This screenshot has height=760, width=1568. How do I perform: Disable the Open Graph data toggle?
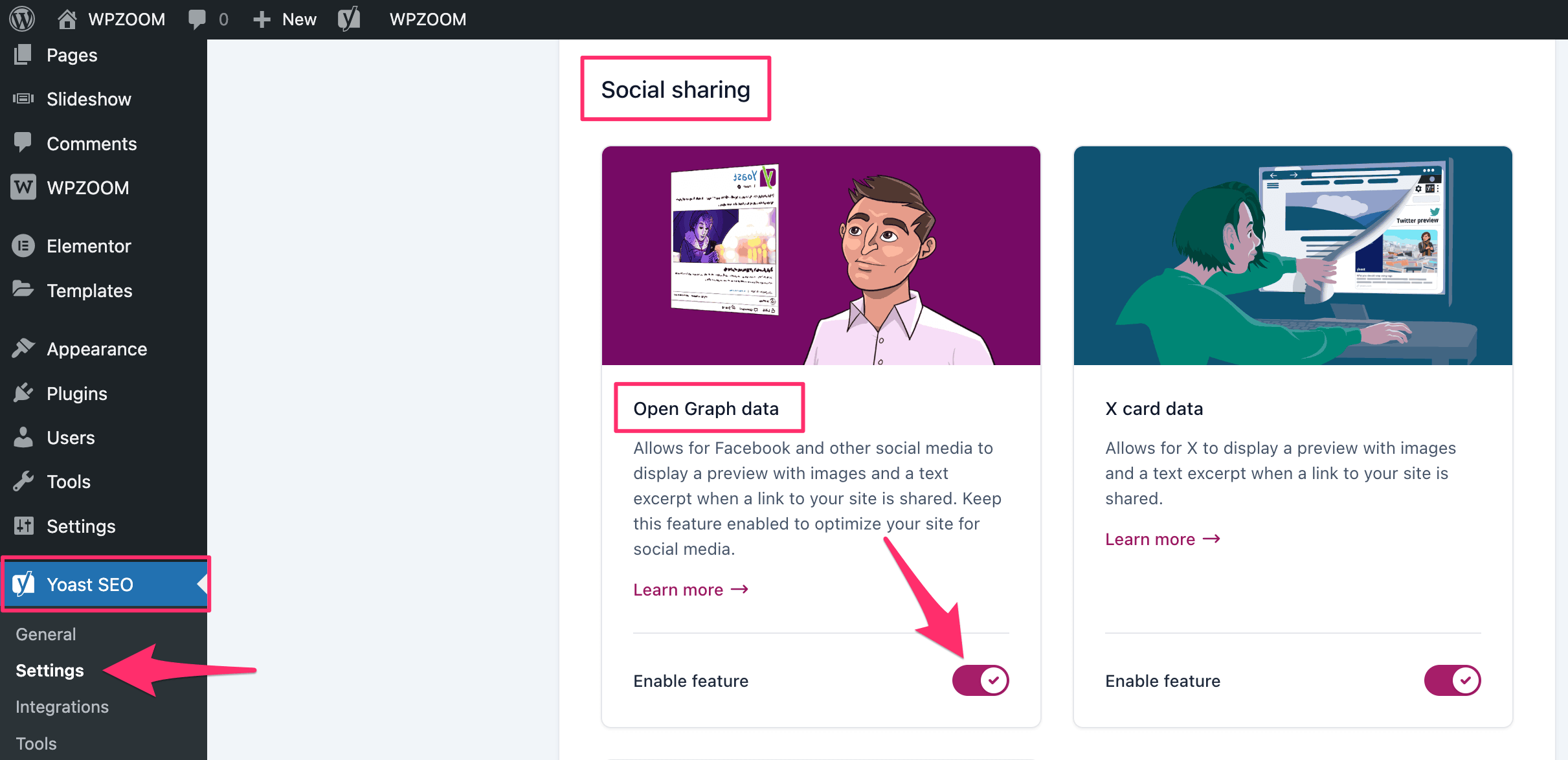(x=980, y=680)
